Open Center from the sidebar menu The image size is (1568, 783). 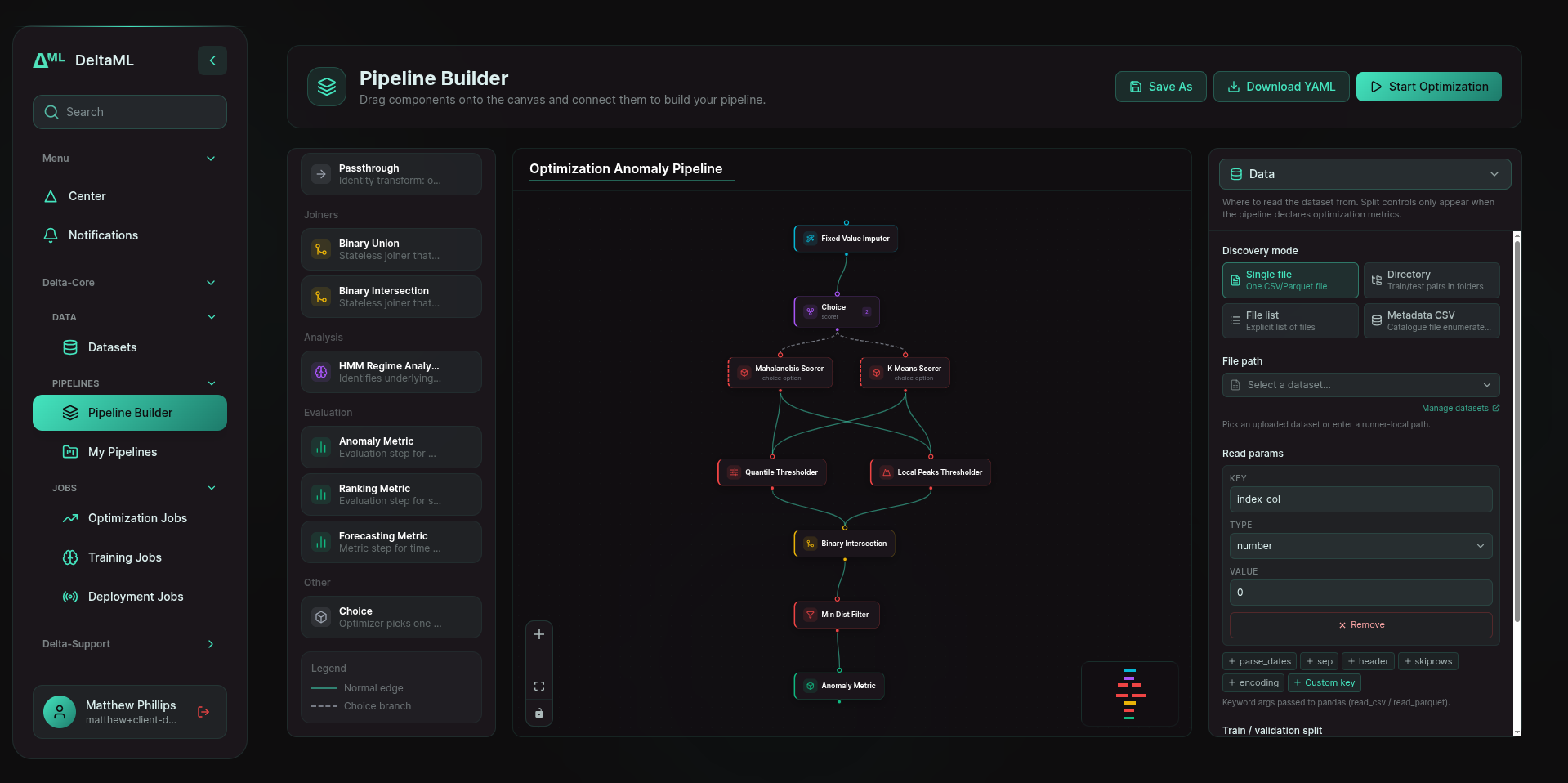(x=130, y=196)
